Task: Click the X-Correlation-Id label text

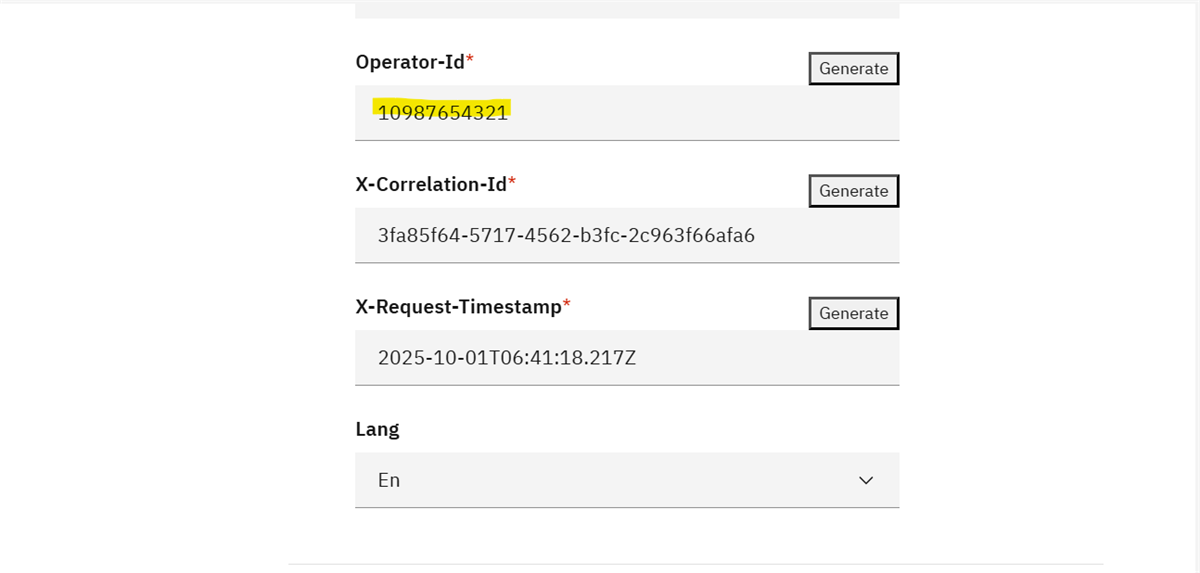Action: 431,184
